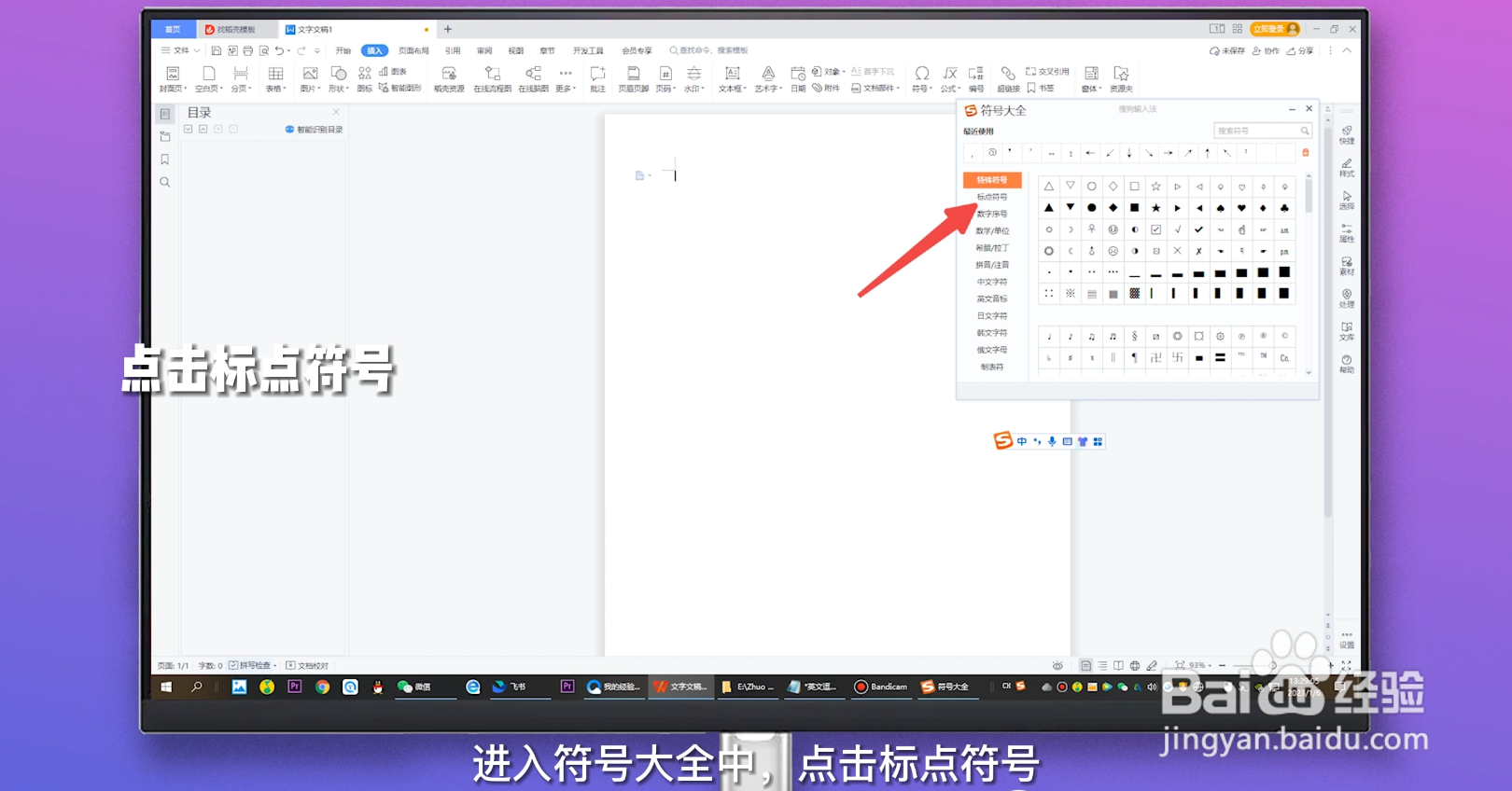The width and height of the screenshot is (1512, 791).
Task: Insert date (日期)
Action: [x=798, y=79]
